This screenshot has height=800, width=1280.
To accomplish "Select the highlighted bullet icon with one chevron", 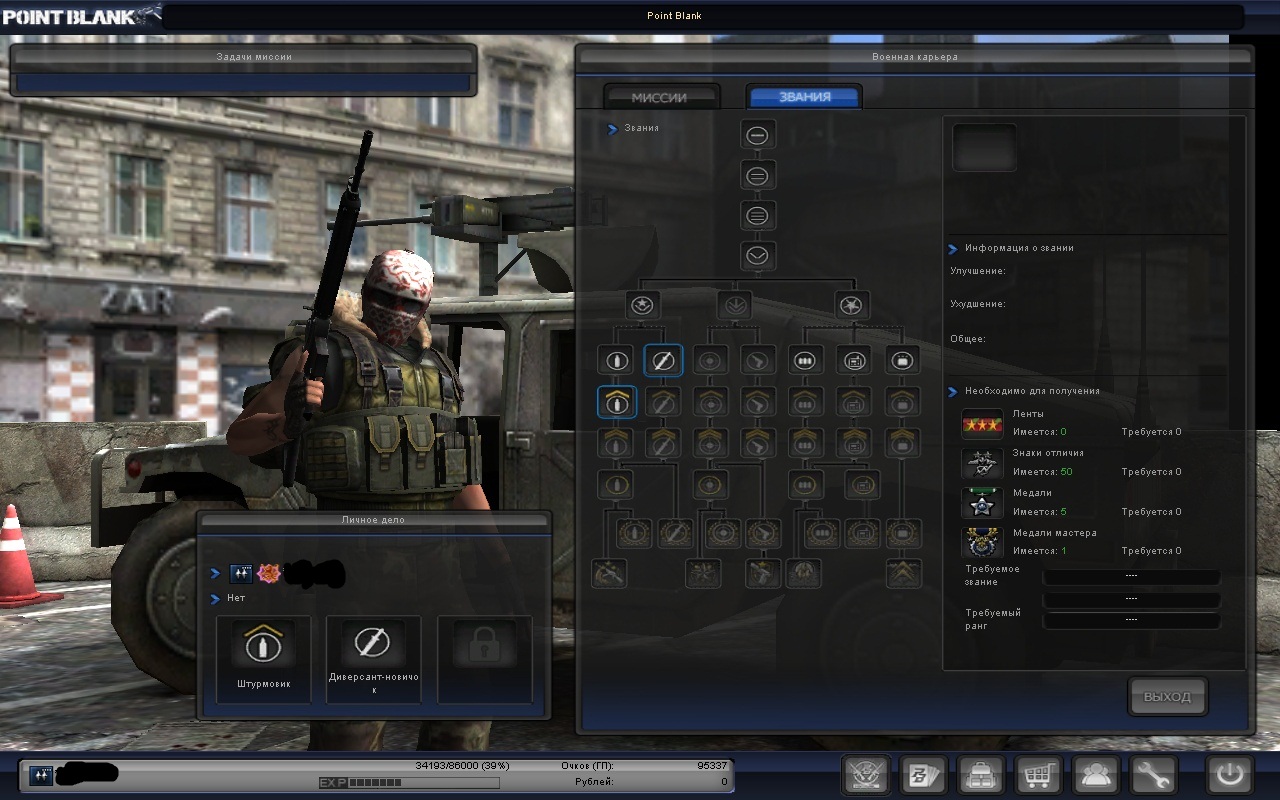I will click(617, 401).
